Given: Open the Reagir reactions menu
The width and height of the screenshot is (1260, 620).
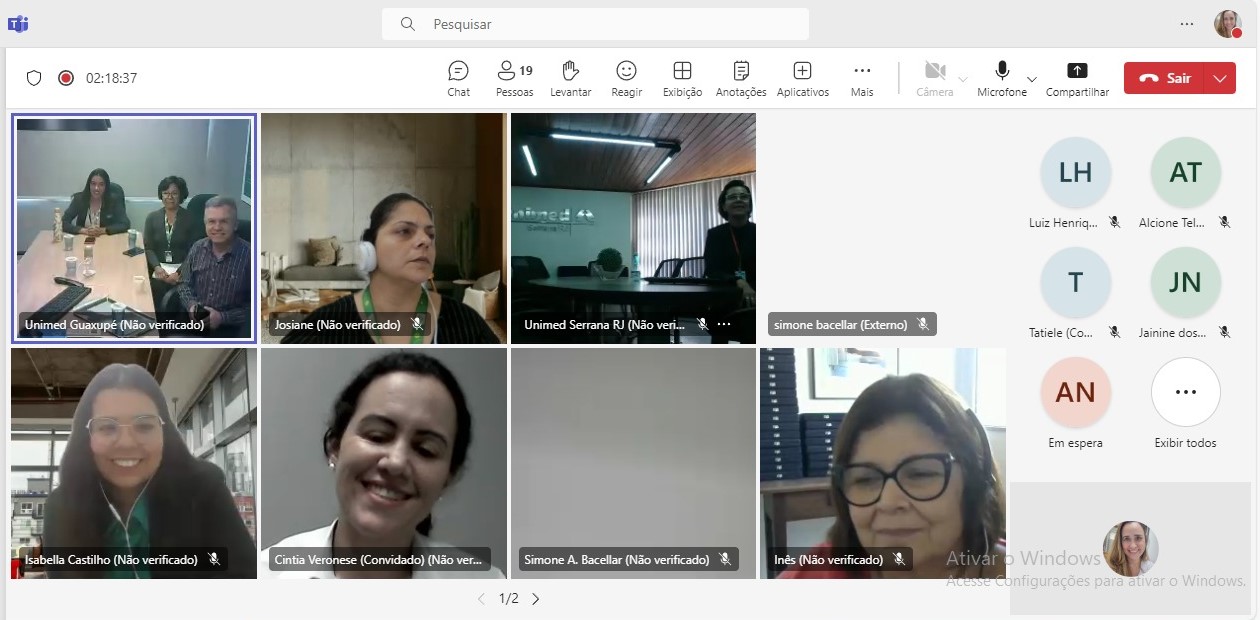Looking at the screenshot, I should [x=626, y=78].
